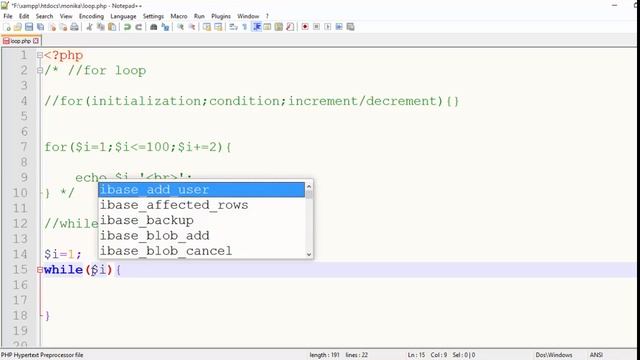Viewport: 640px width, 360px height.
Task: Open the Language menu
Action: pos(123,16)
